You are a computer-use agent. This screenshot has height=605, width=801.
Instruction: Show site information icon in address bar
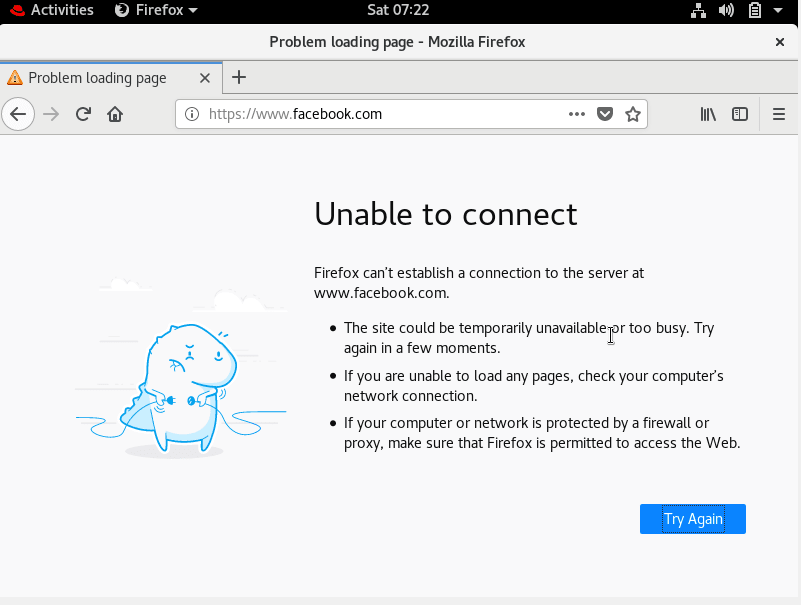point(192,114)
